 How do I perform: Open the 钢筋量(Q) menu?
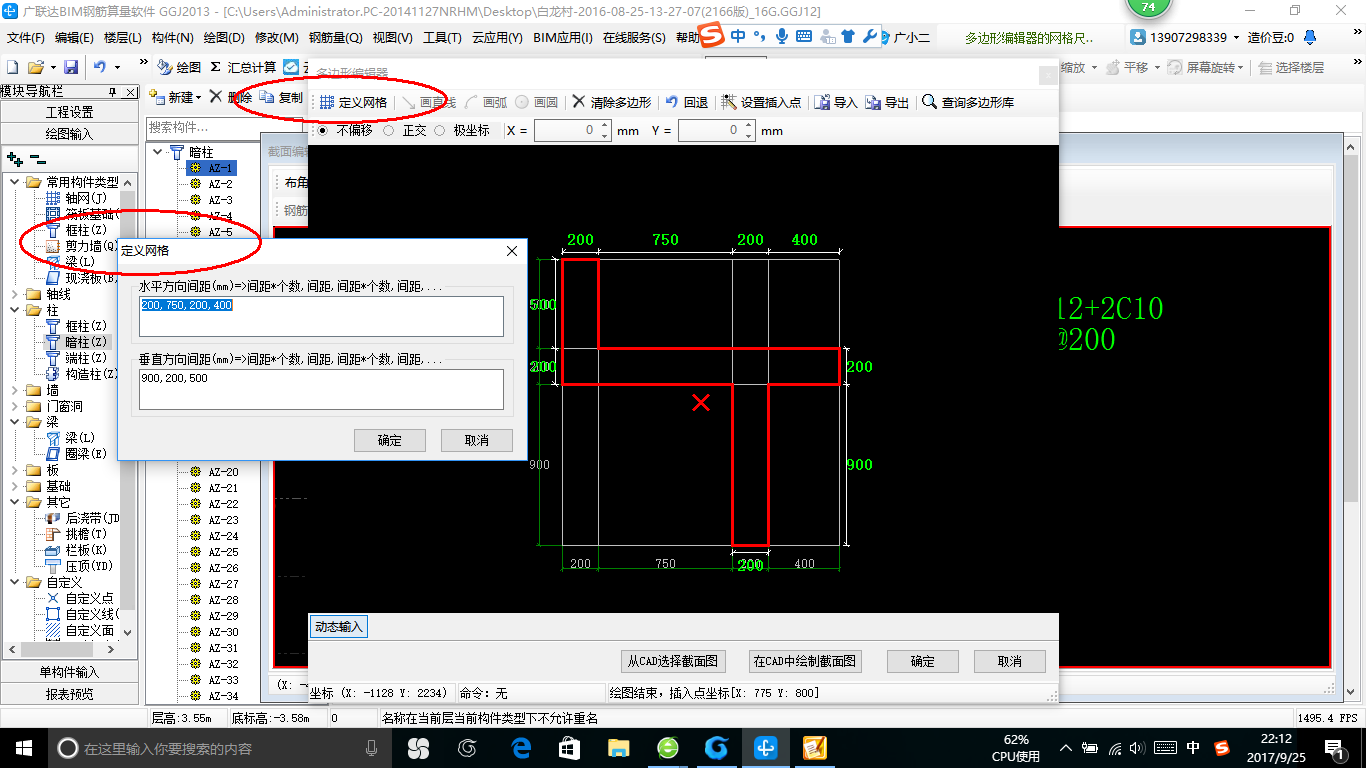tap(335, 38)
